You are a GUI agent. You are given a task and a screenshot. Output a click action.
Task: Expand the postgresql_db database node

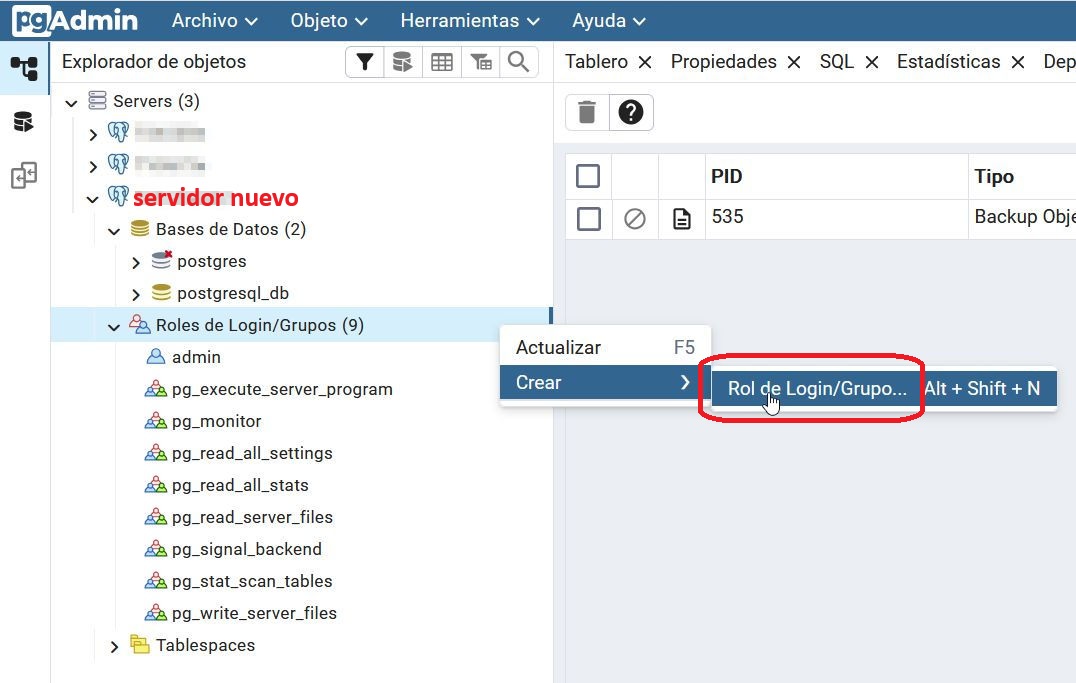coord(136,294)
